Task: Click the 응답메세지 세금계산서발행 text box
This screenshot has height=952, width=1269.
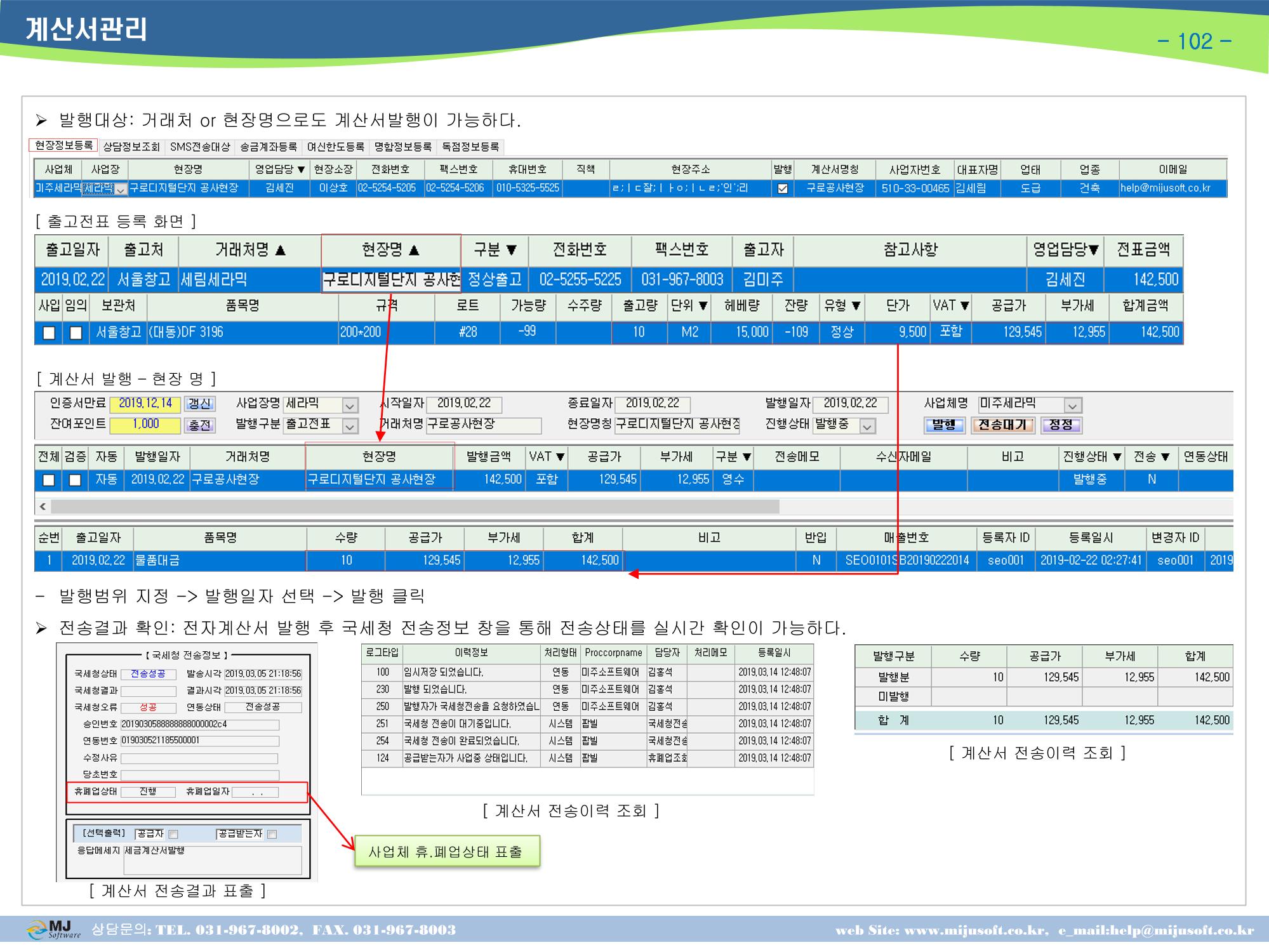Action: click(x=213, y=860)
